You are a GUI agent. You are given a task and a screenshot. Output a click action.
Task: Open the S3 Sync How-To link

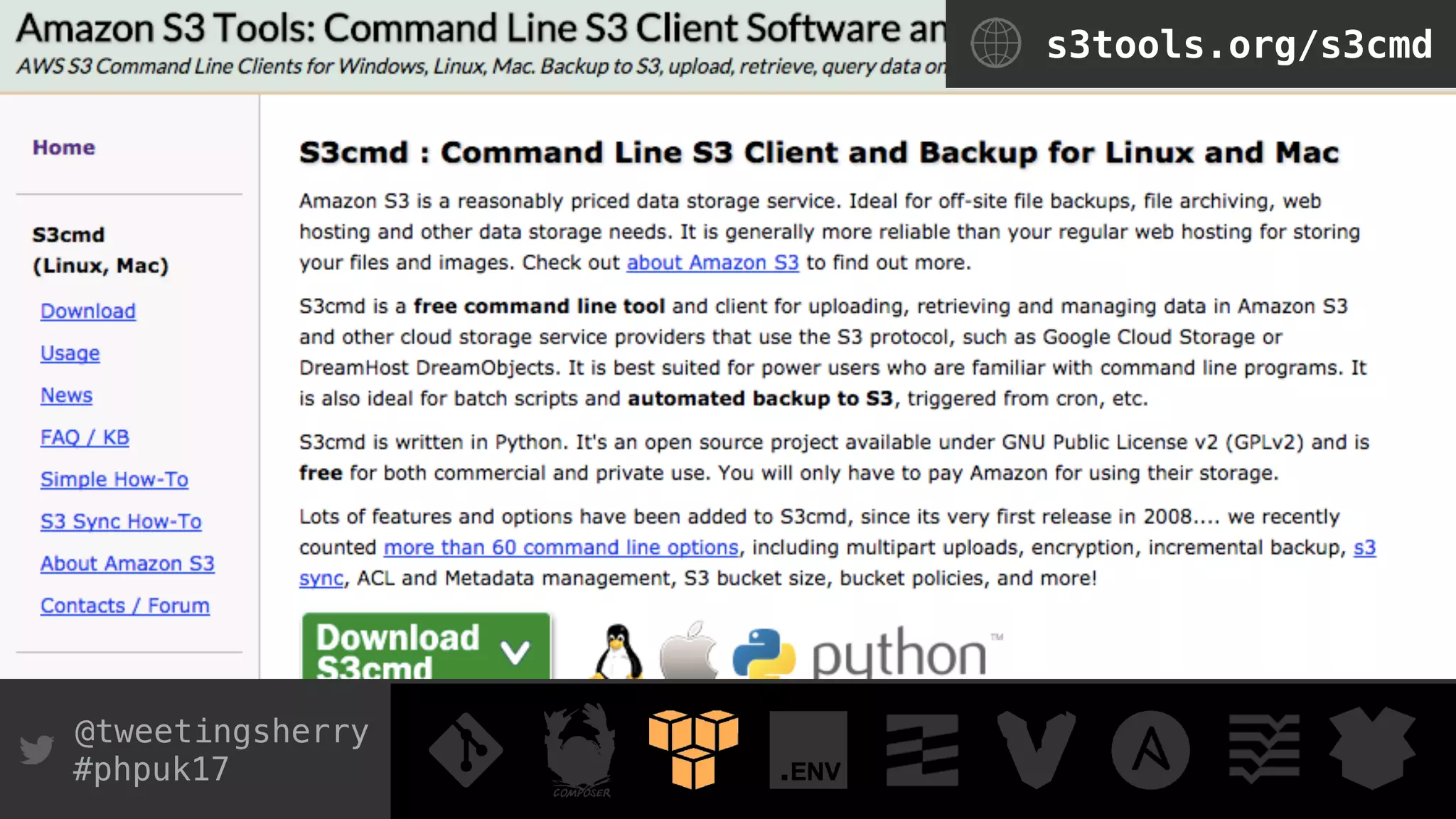(x=121, y=521)
